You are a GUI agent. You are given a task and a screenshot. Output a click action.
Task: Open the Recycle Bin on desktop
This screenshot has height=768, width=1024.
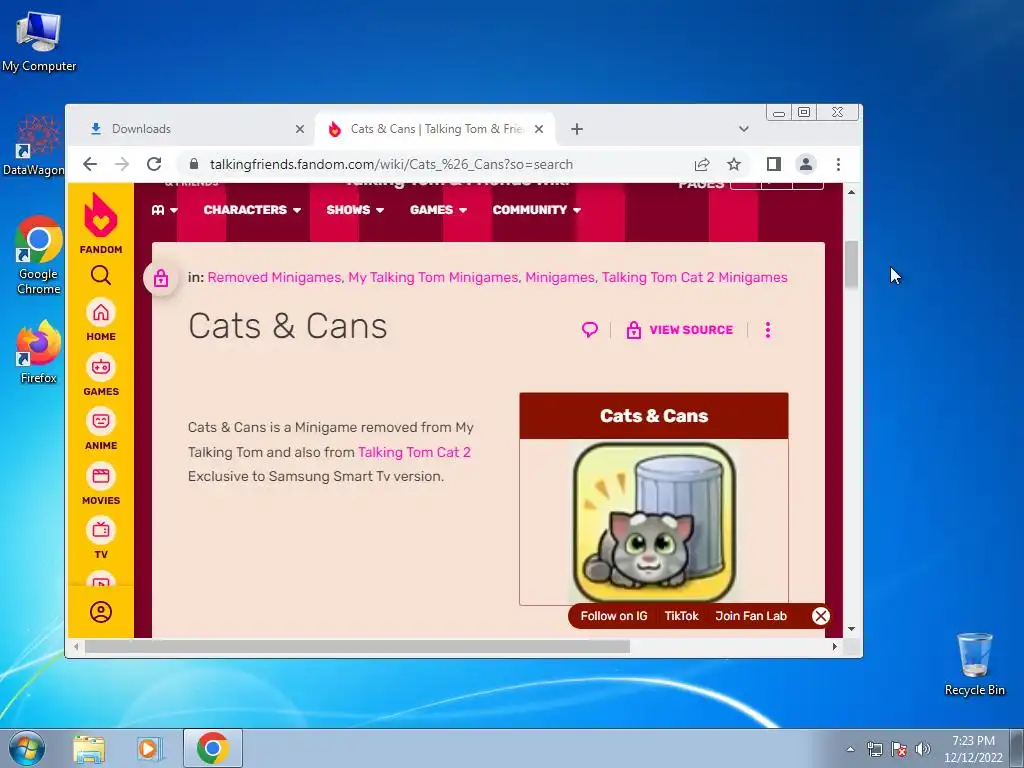[974, 664]
